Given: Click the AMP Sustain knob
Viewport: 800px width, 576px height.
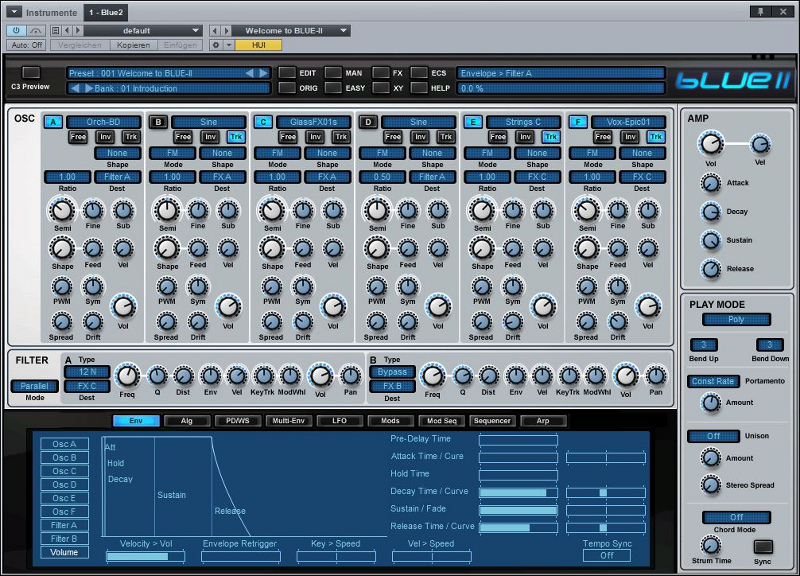Looking at the screenshot, I should 710,240.
